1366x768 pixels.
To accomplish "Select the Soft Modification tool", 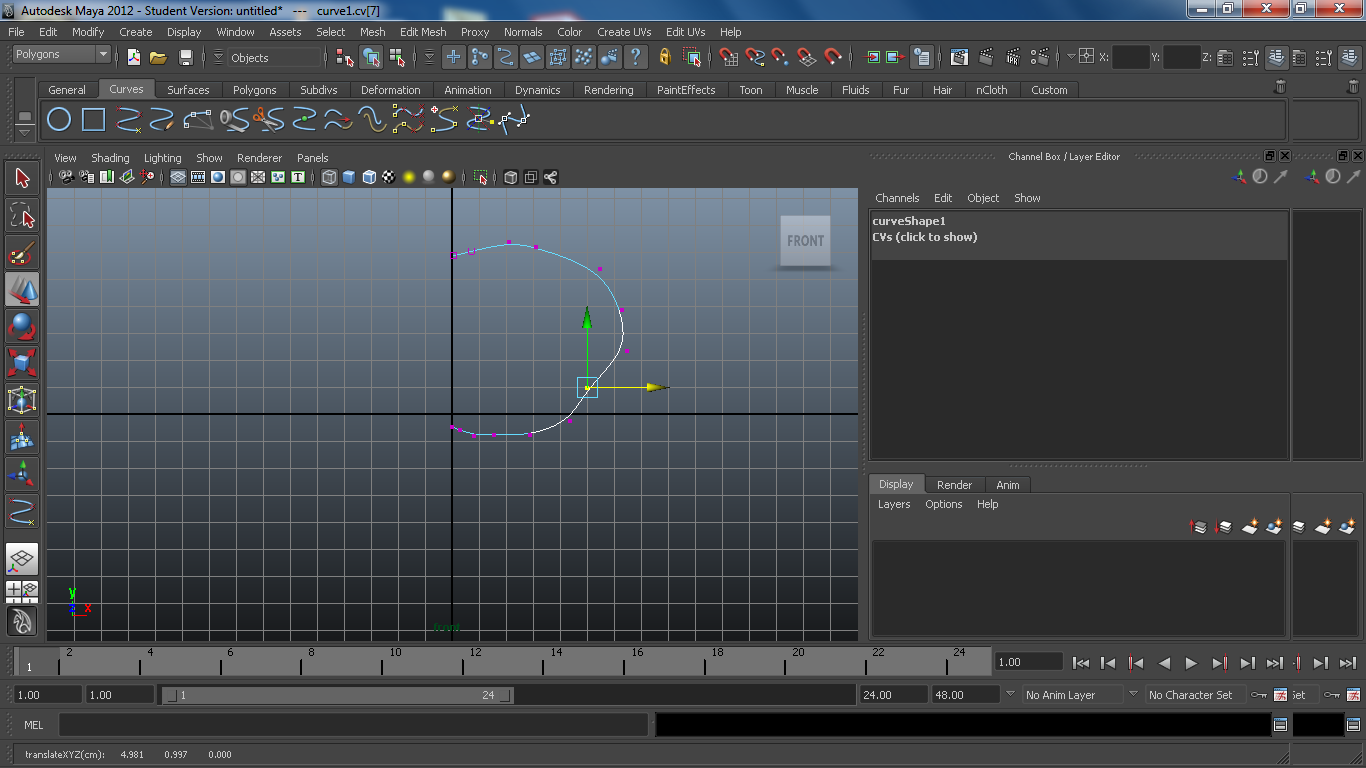I will coord(22,436).
